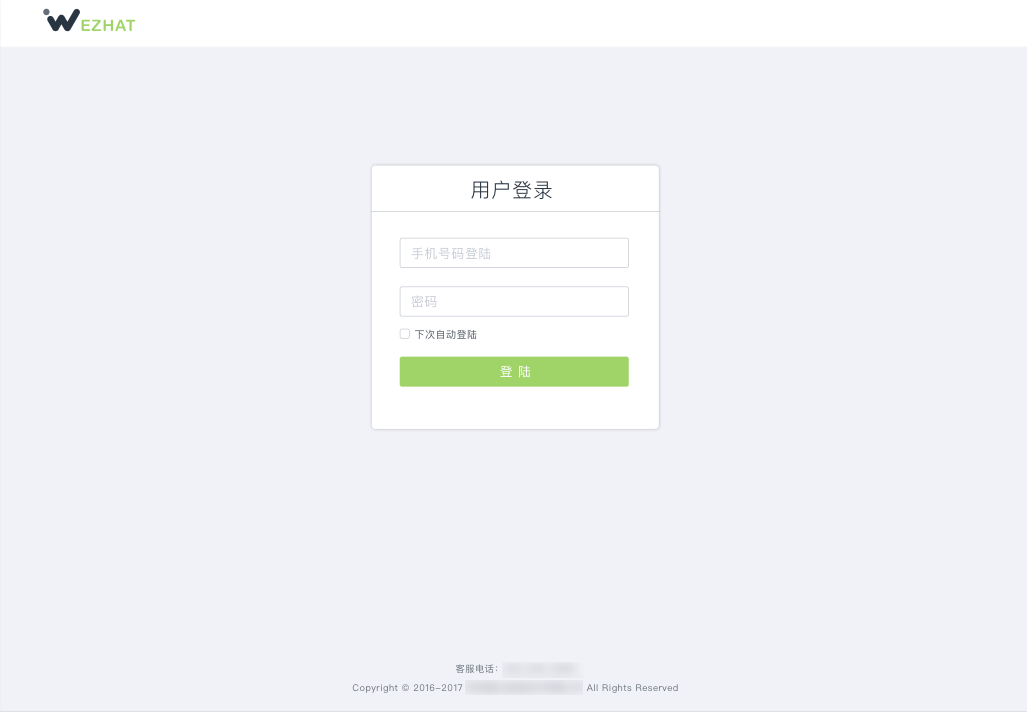The image size is (1027, 712).
Task: Click the small dot on Wezhat logo
Action: tap(46, 12)
